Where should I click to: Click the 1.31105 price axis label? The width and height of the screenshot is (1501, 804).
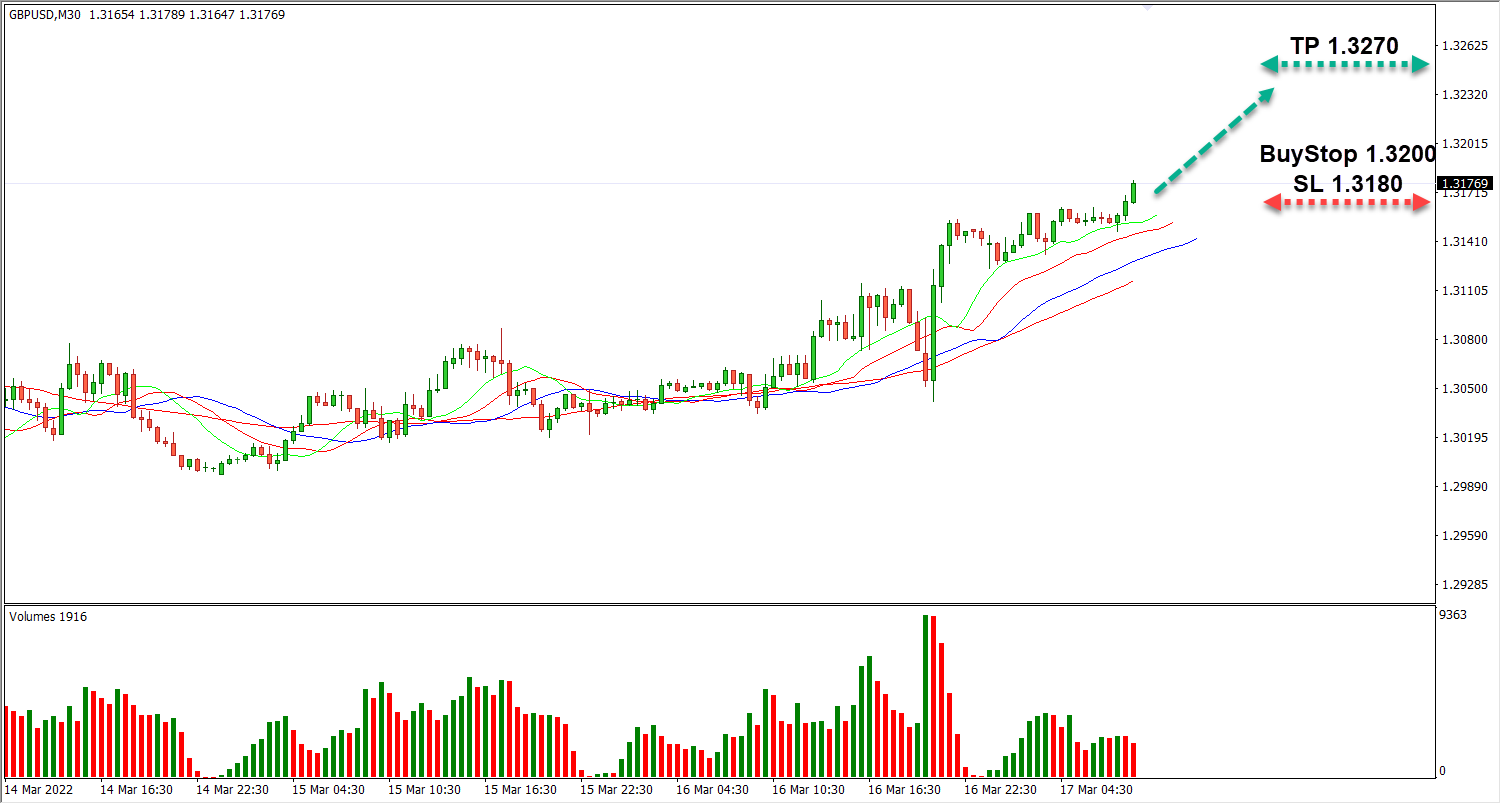1463,291
